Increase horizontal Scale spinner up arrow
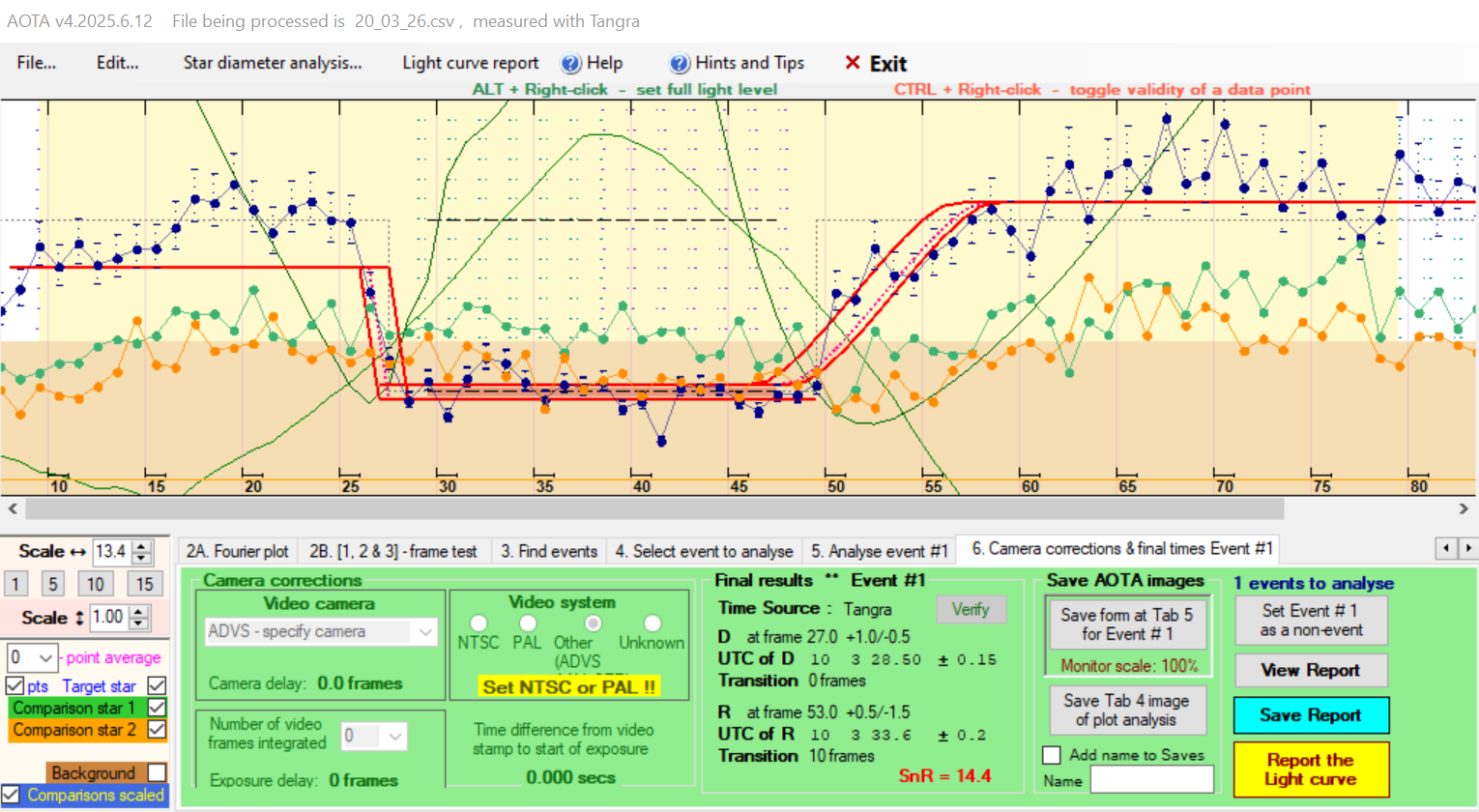 click(142, 546)
